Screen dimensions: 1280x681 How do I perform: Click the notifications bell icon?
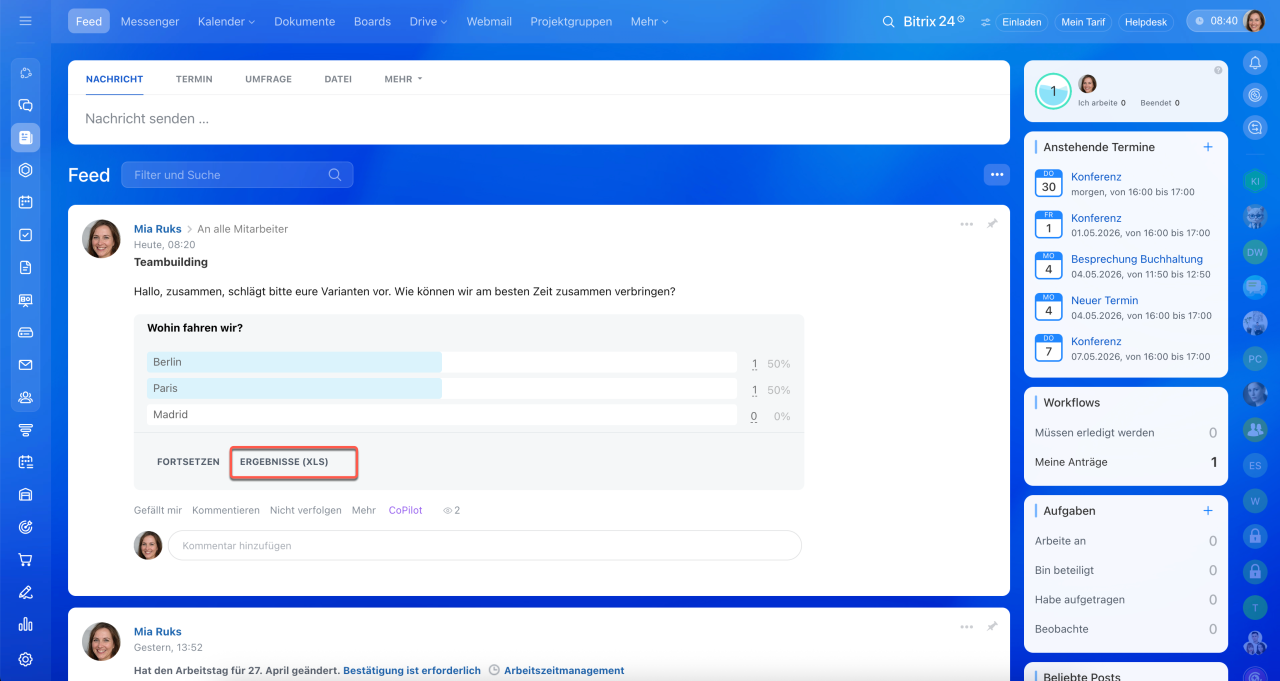pos(1255,62)
